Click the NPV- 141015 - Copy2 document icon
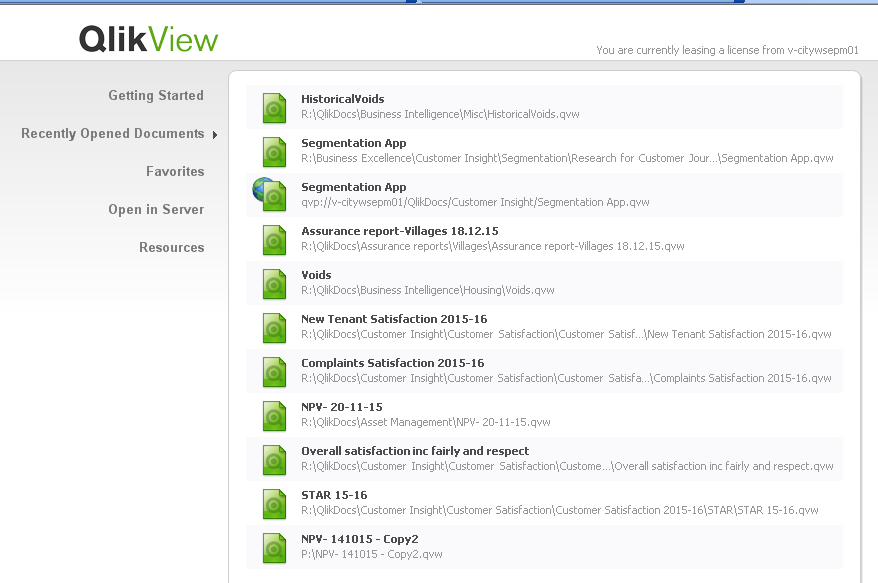878x583 pixels. coord(274,548)
